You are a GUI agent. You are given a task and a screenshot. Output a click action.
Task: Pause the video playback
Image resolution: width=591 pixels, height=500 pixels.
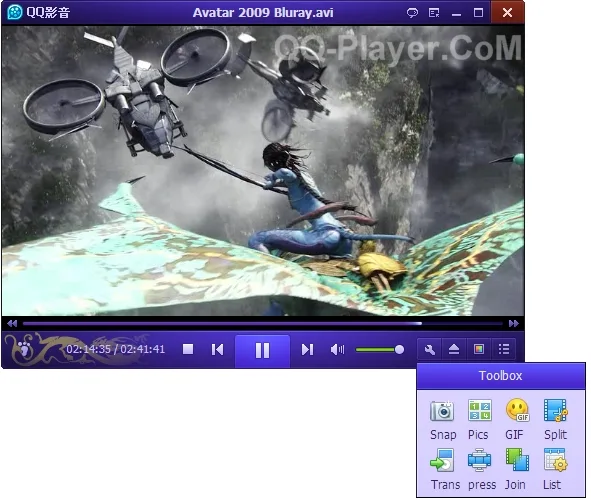262,350
